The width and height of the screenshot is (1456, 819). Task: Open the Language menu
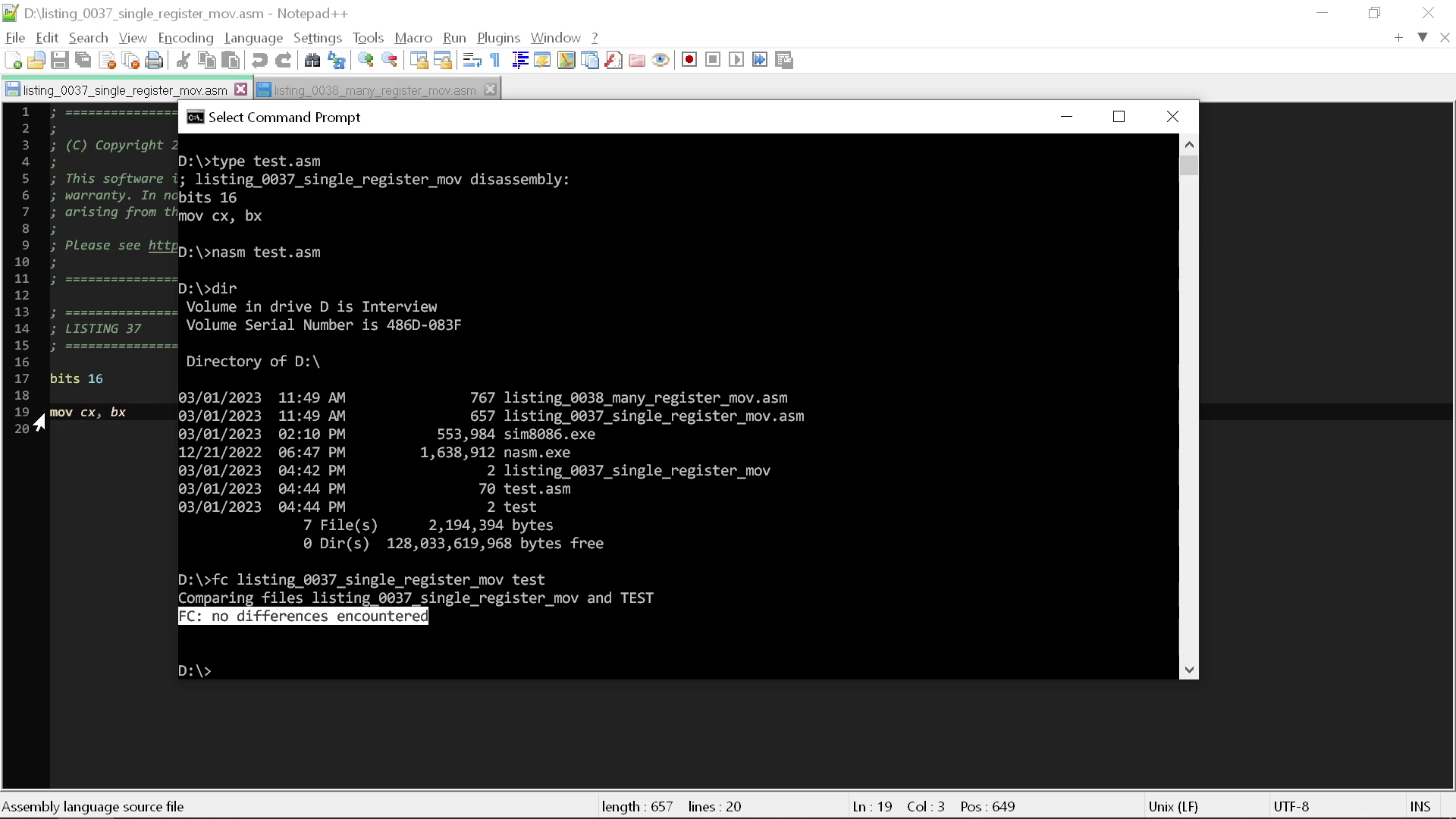tap(254, 37)
